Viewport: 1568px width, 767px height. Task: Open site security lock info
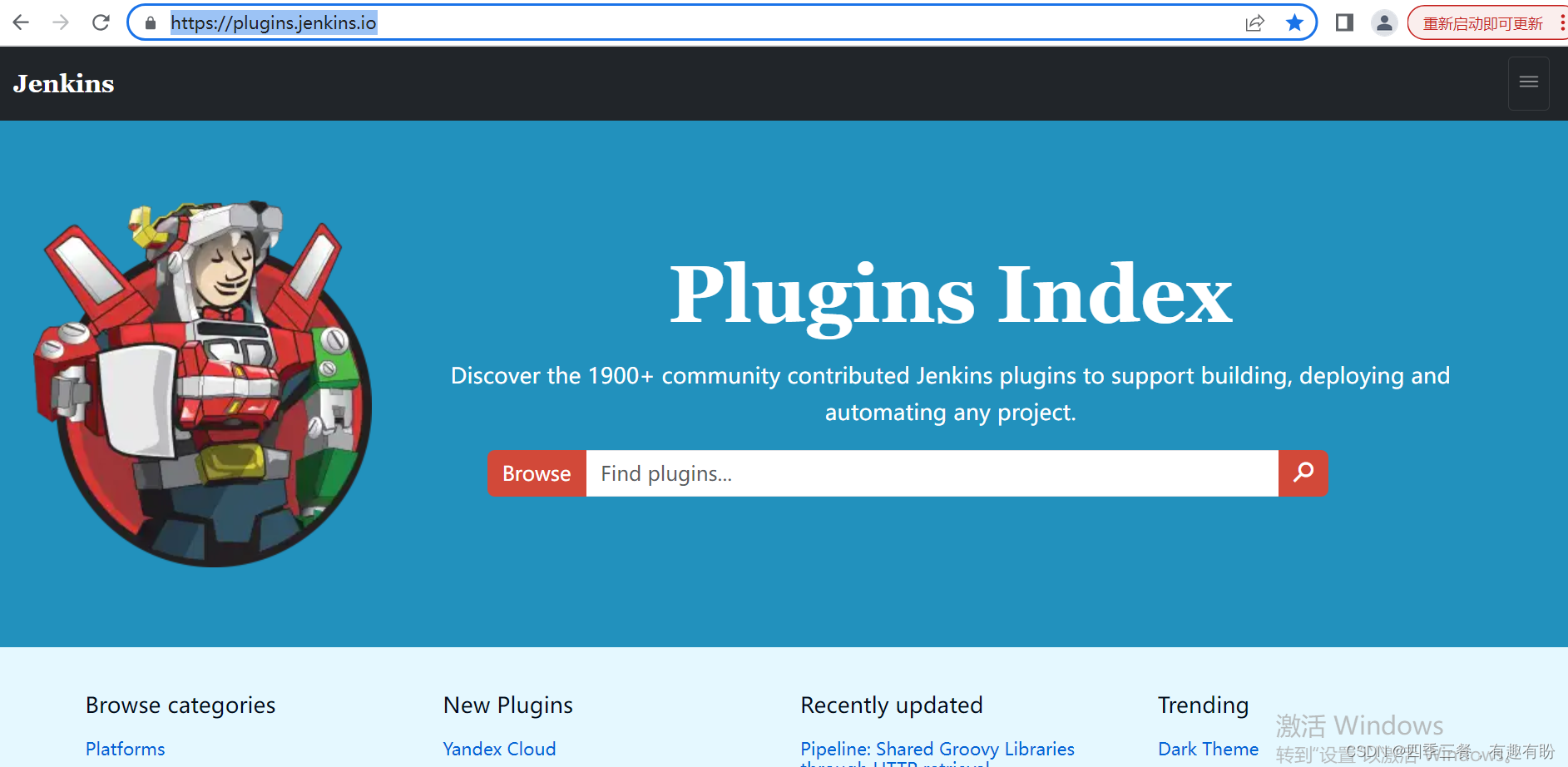[x=151, y=23]
